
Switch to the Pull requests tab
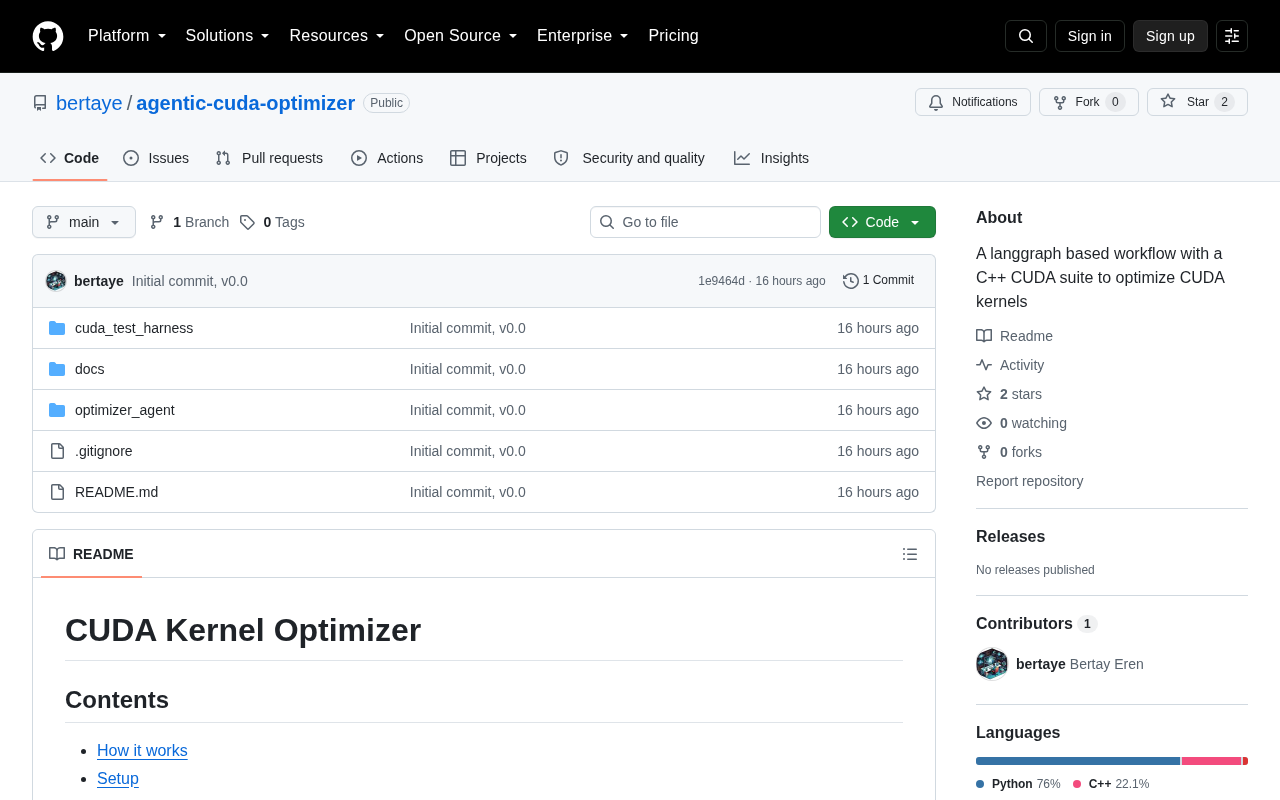click(x=269, y=158)
